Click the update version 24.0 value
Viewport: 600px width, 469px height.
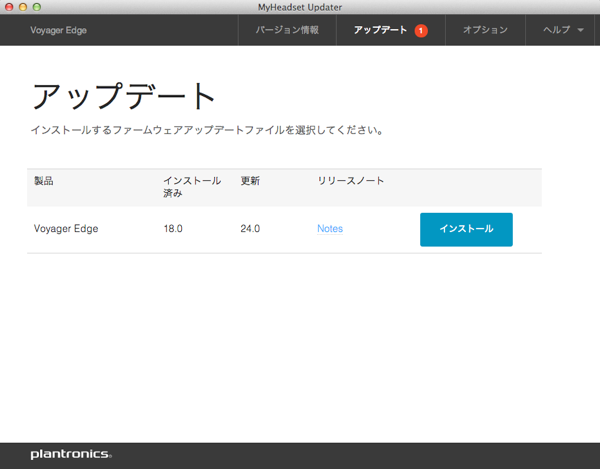tap(250, 228)
